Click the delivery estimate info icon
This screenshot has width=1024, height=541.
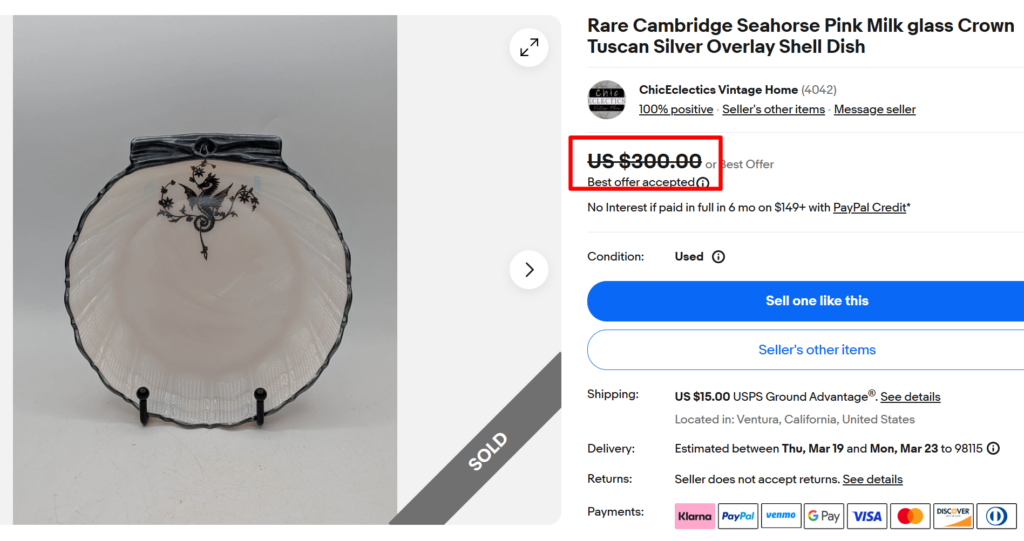(x=993, y=449)
